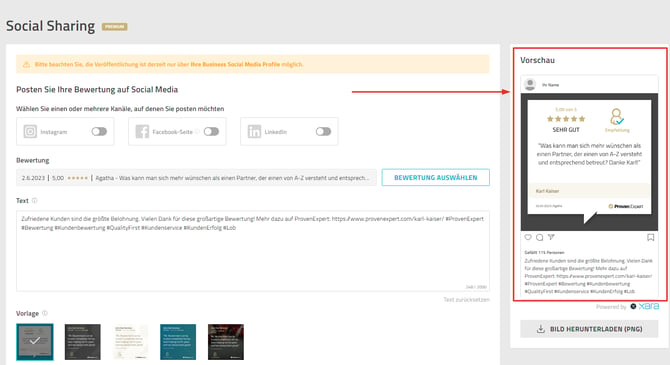The width and height of the screenshot is (670, 365).
Task: Click the Instagram logo icon
Action: [x=30, y=132]
